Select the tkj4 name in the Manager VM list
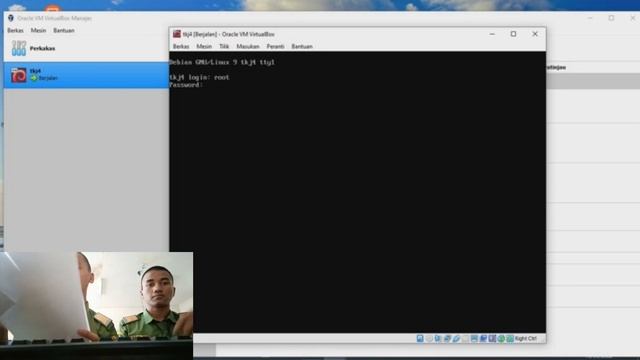 tap(35, 71)
